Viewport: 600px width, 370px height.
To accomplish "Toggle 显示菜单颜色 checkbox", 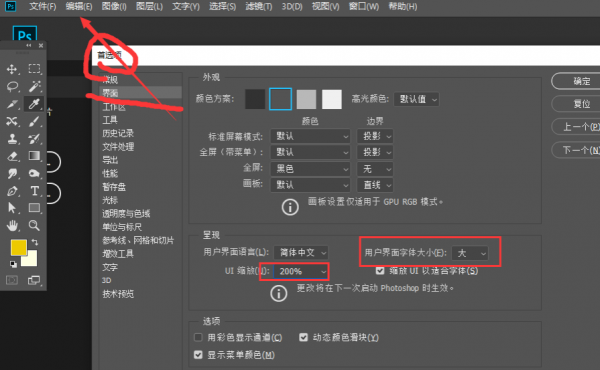I will point(198,355).
